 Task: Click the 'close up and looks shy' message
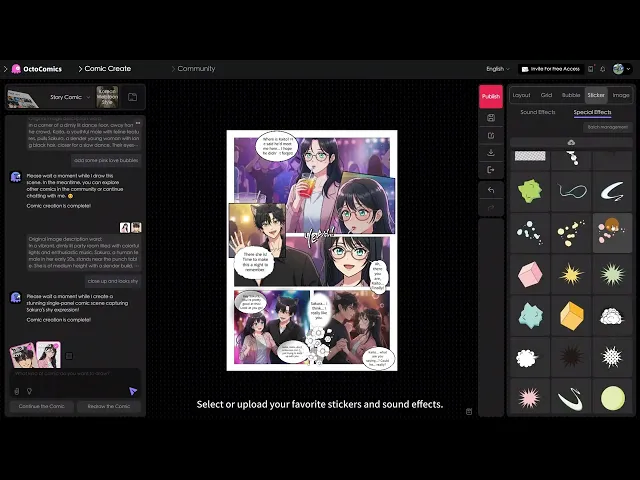113,281
